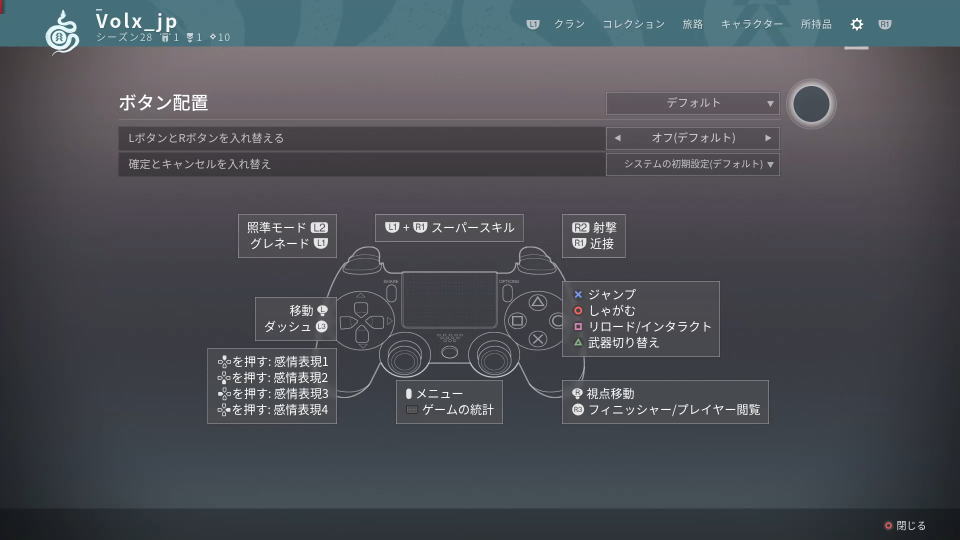The width and height of the screenshot is (960, 540).
Task: Click the 武器切り替え label
Action: pos(624,343)
